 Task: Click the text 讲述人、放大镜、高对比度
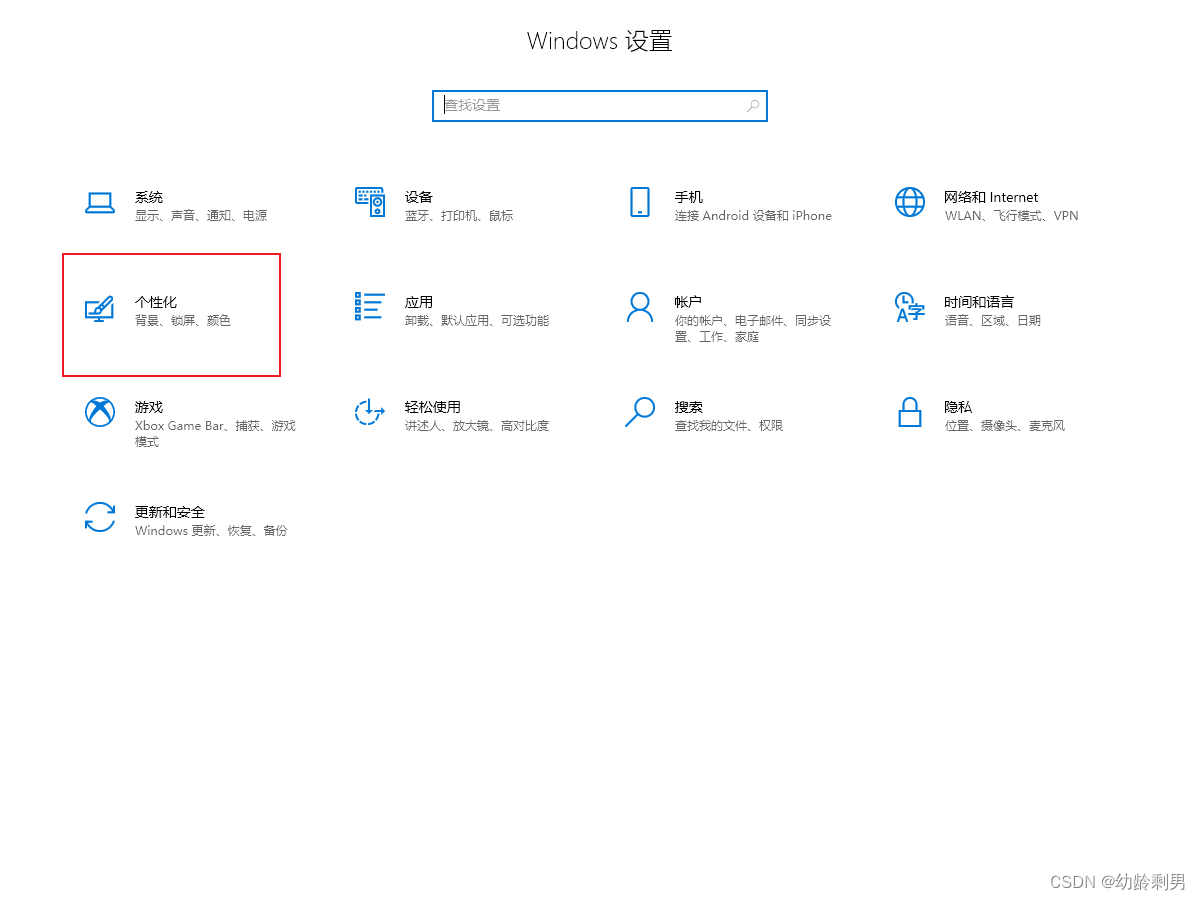coord(477,426)
